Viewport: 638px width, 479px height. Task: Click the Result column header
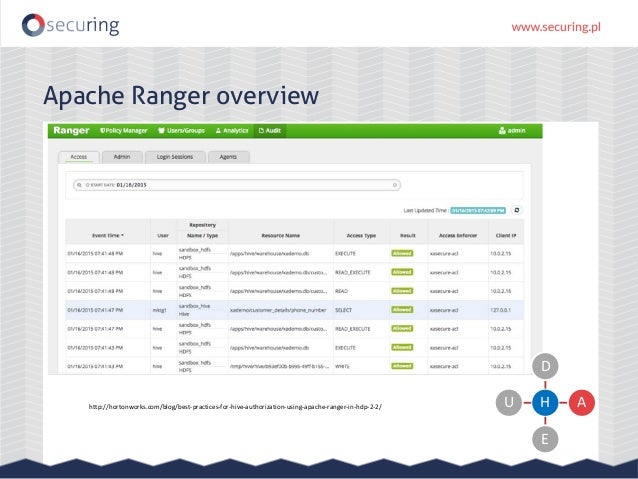(408, 236)
